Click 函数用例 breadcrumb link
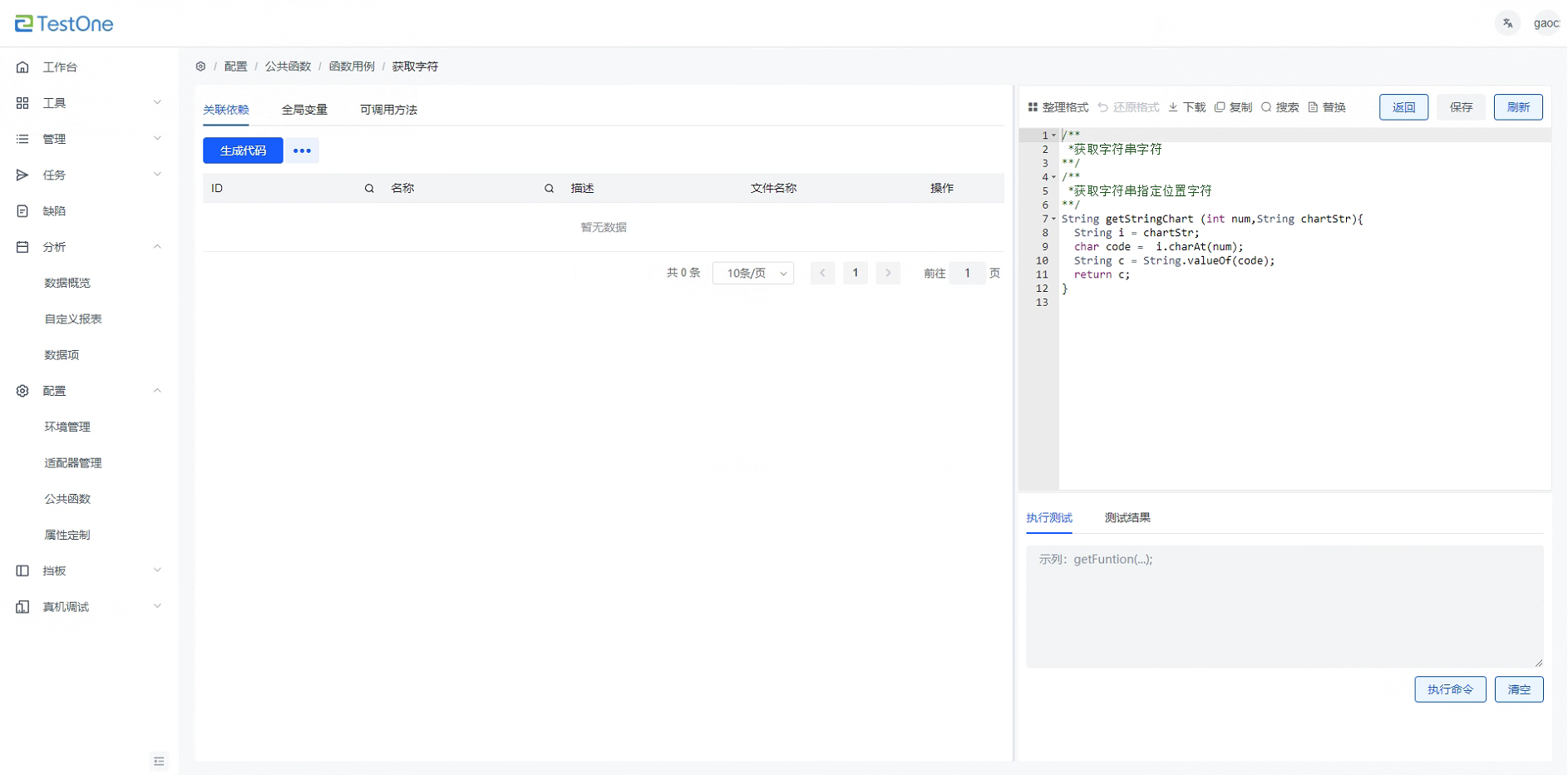Screen dimensions: 1568x775 pos(352,67)
